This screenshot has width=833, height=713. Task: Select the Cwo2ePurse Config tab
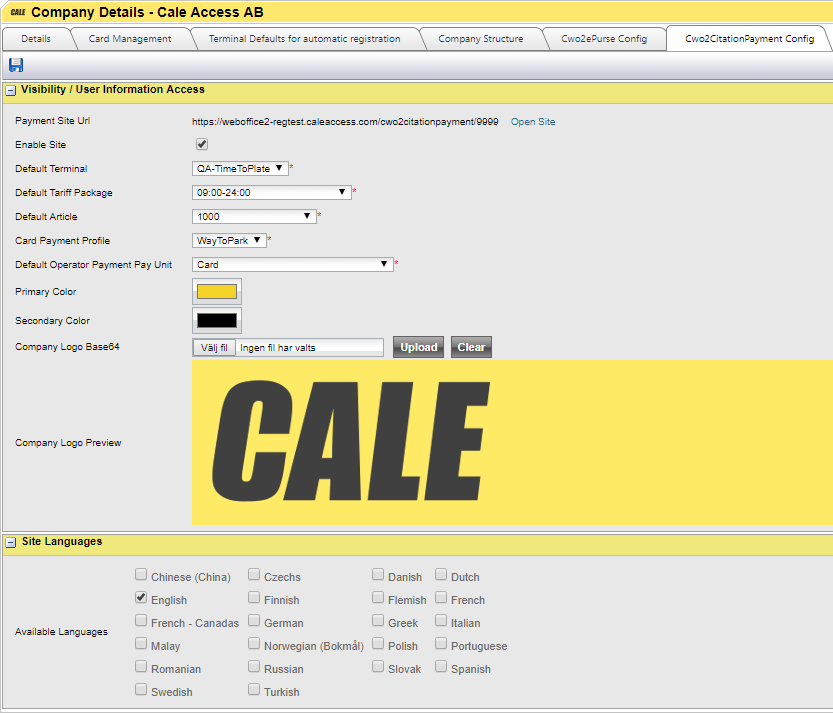[x=604, y=39]
